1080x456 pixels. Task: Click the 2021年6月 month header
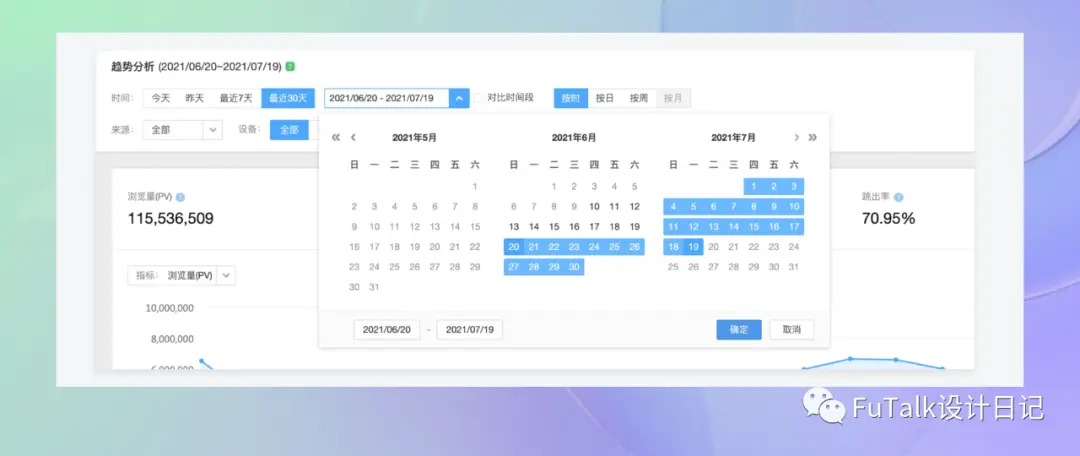click(x=574, y=138)
